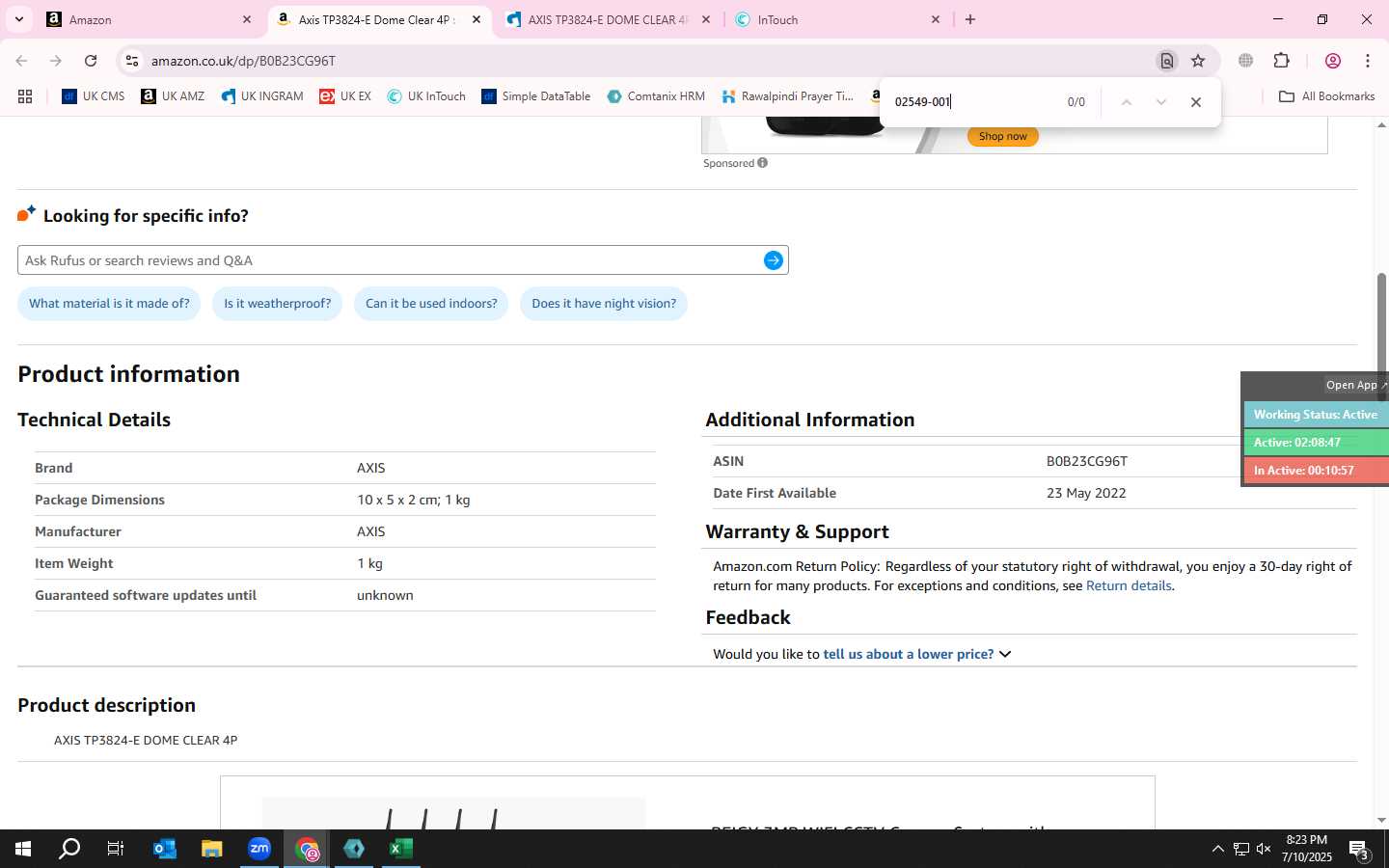Close the find-in-page bar

click(1196, 102)
